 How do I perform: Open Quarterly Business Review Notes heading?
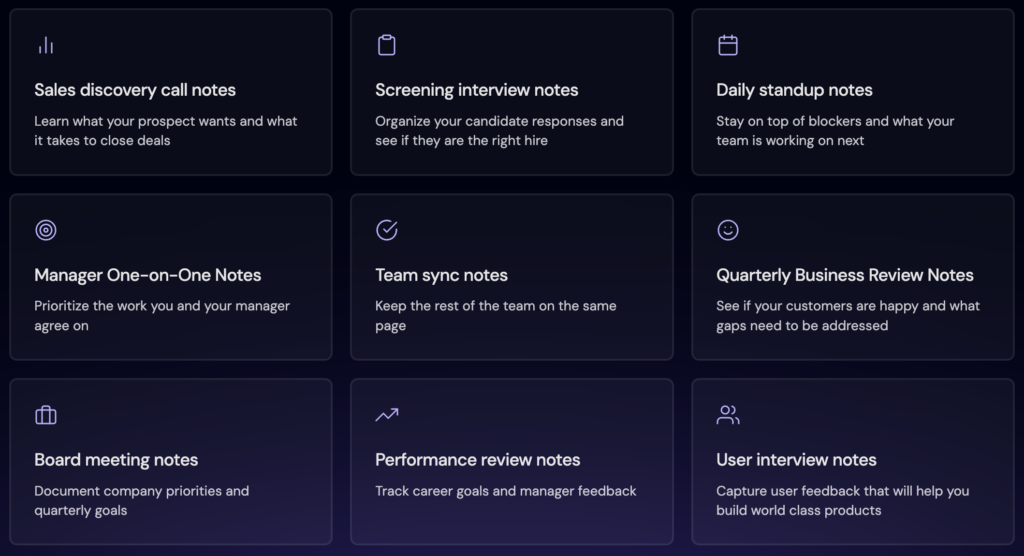[x=844, y=275]
